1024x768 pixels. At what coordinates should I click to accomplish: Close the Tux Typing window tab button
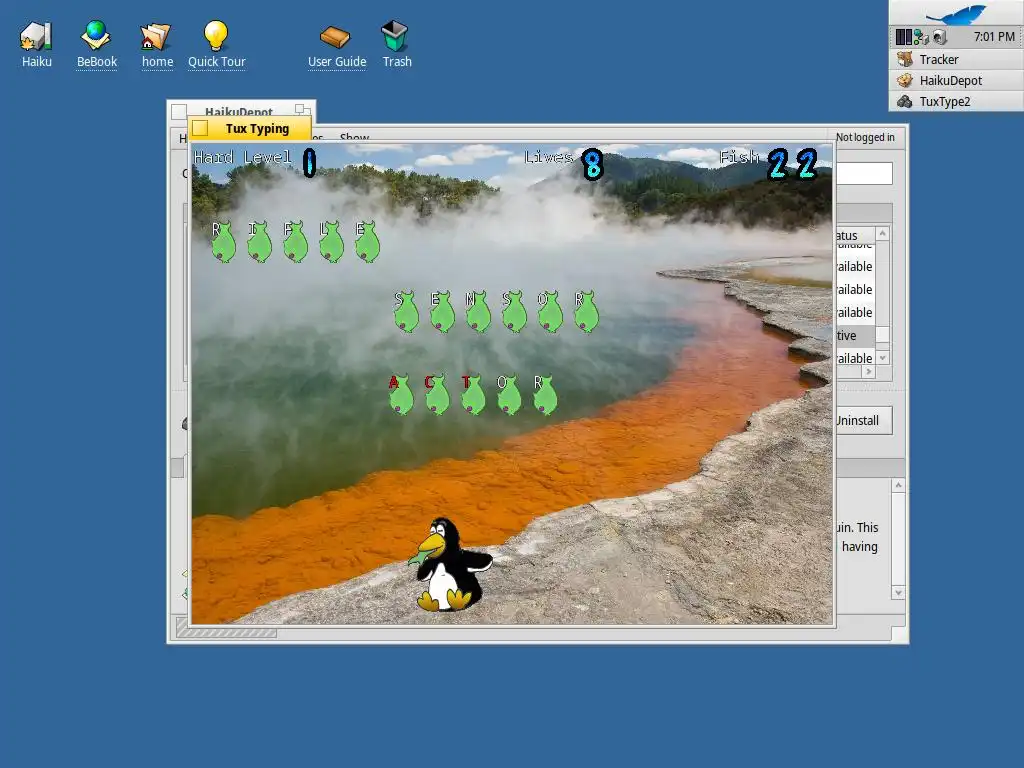(200, 129)
